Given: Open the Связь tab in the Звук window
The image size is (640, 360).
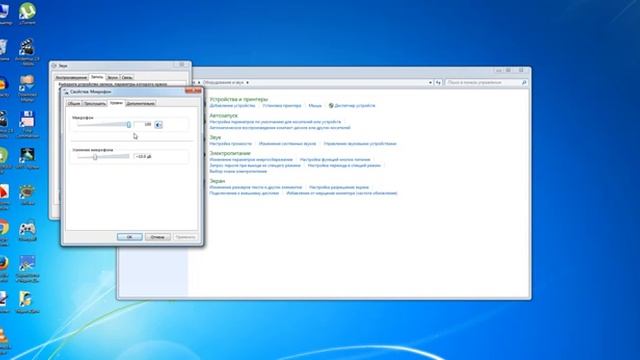Looking at the screenshot, I should 127,78.
